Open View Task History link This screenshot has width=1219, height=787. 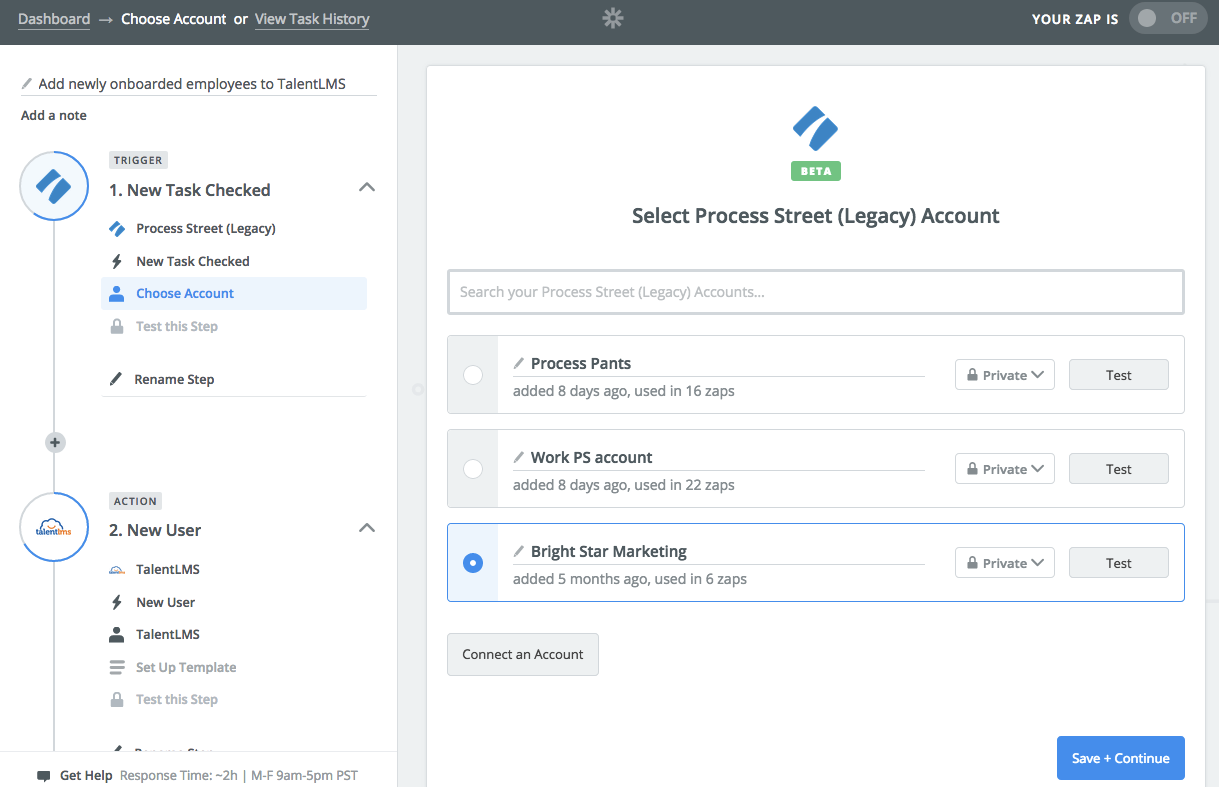pos(312,19)
